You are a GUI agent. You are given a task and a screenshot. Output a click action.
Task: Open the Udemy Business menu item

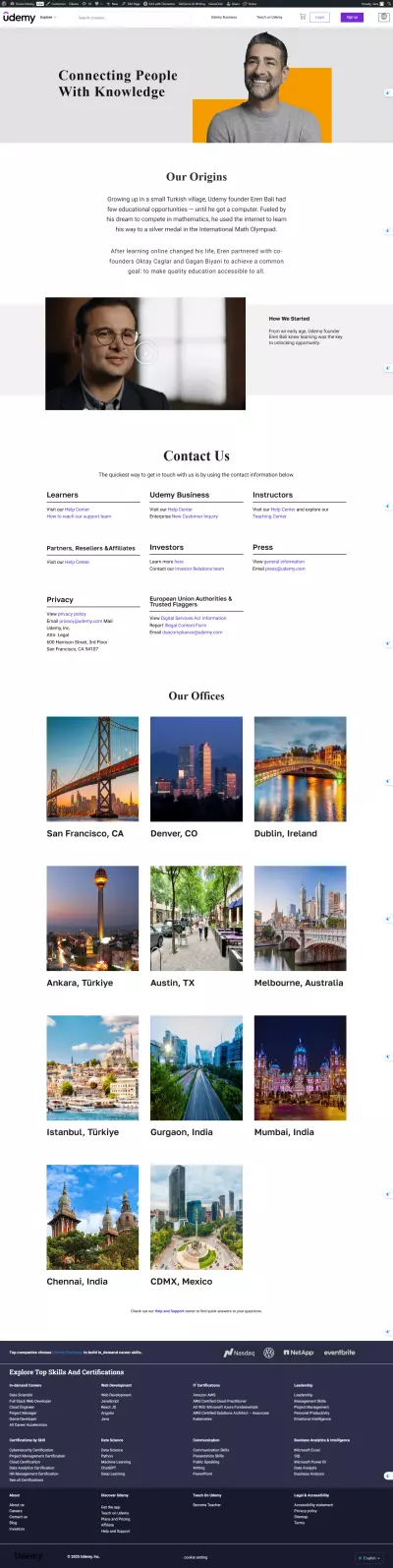tap(224, 17)
